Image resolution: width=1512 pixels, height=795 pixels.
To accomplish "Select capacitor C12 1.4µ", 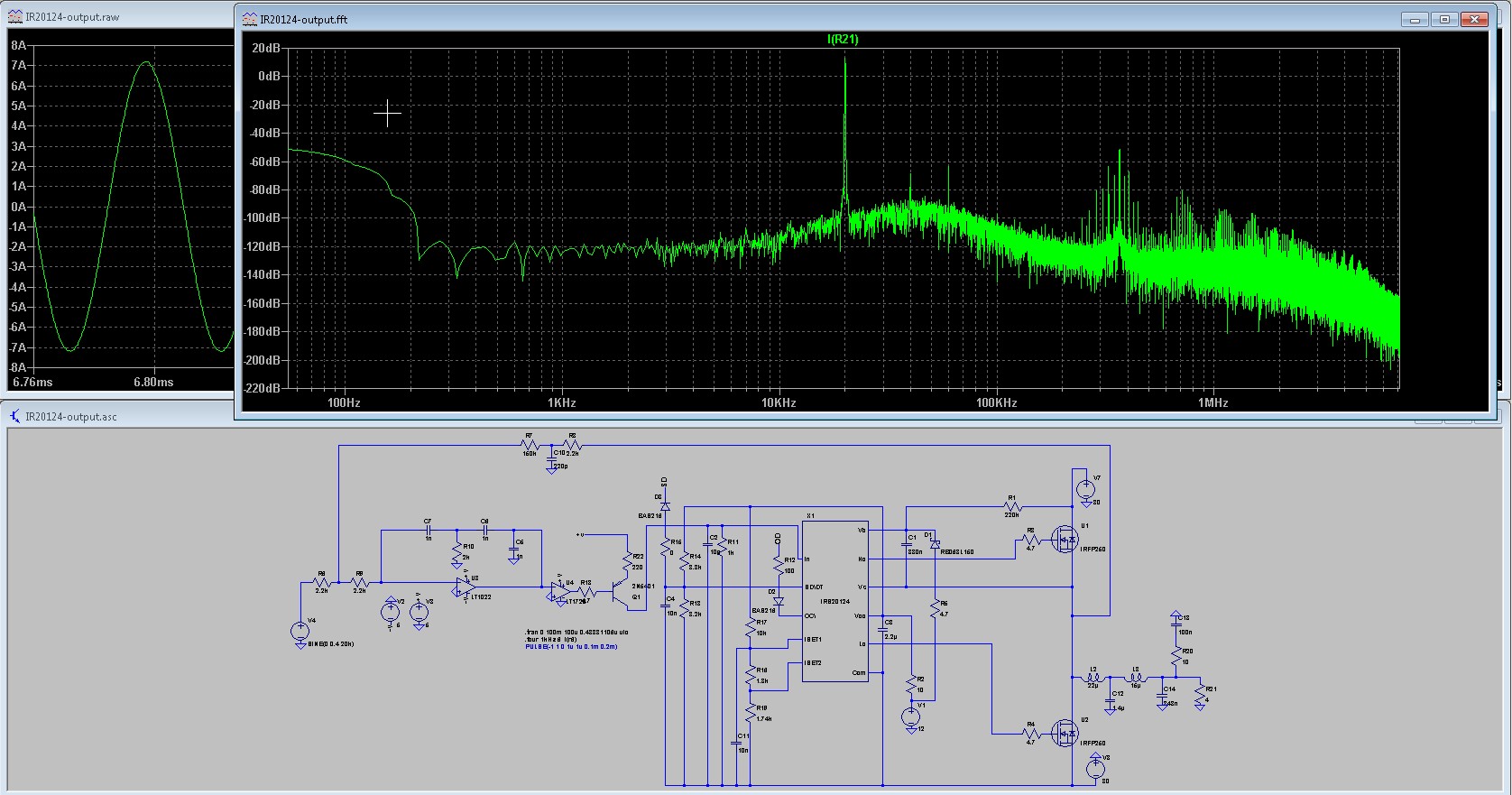I will click(x=1110, y=699).
